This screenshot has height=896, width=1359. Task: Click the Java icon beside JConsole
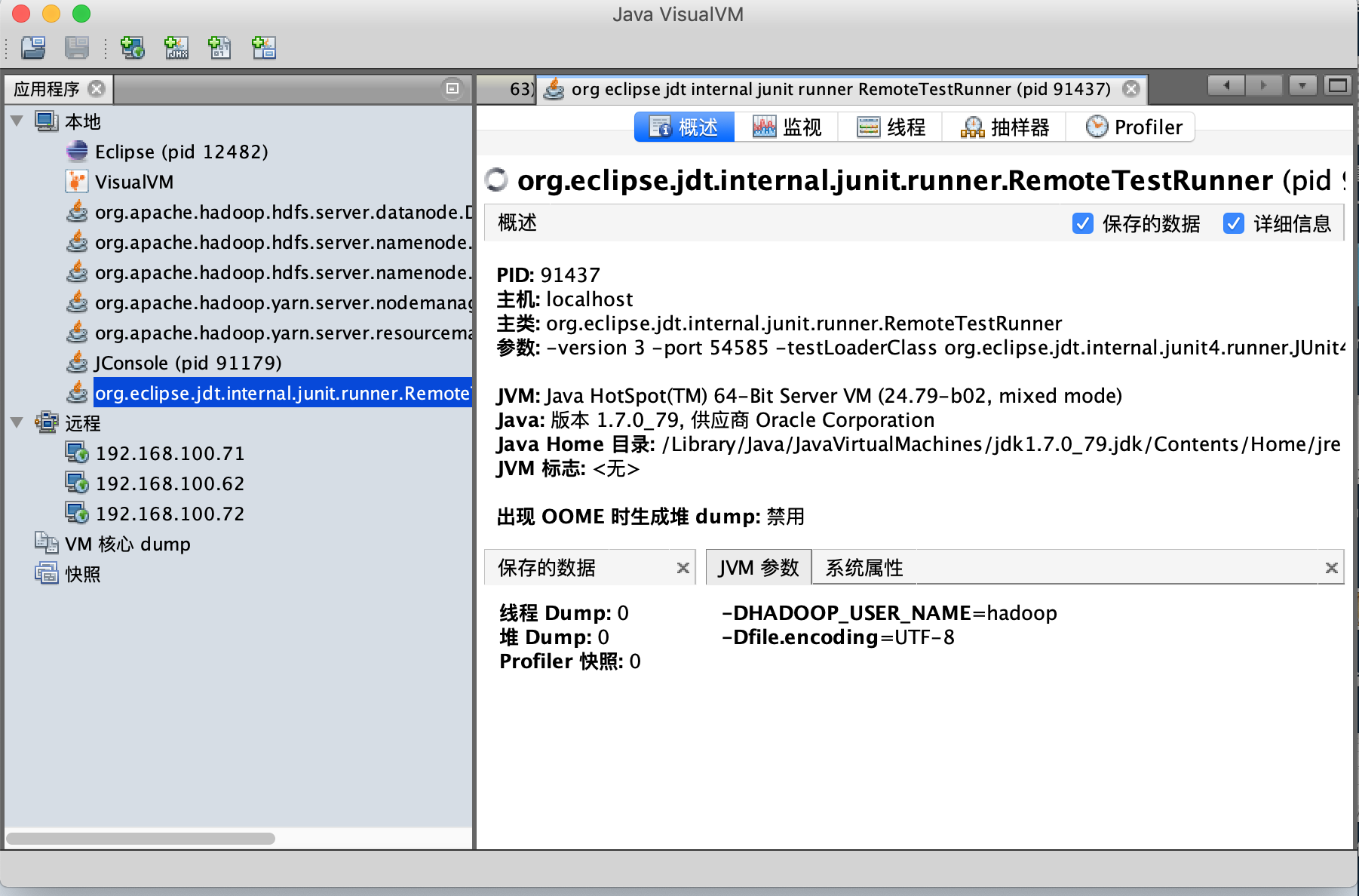pyautogui.click(x=77, y=363)
